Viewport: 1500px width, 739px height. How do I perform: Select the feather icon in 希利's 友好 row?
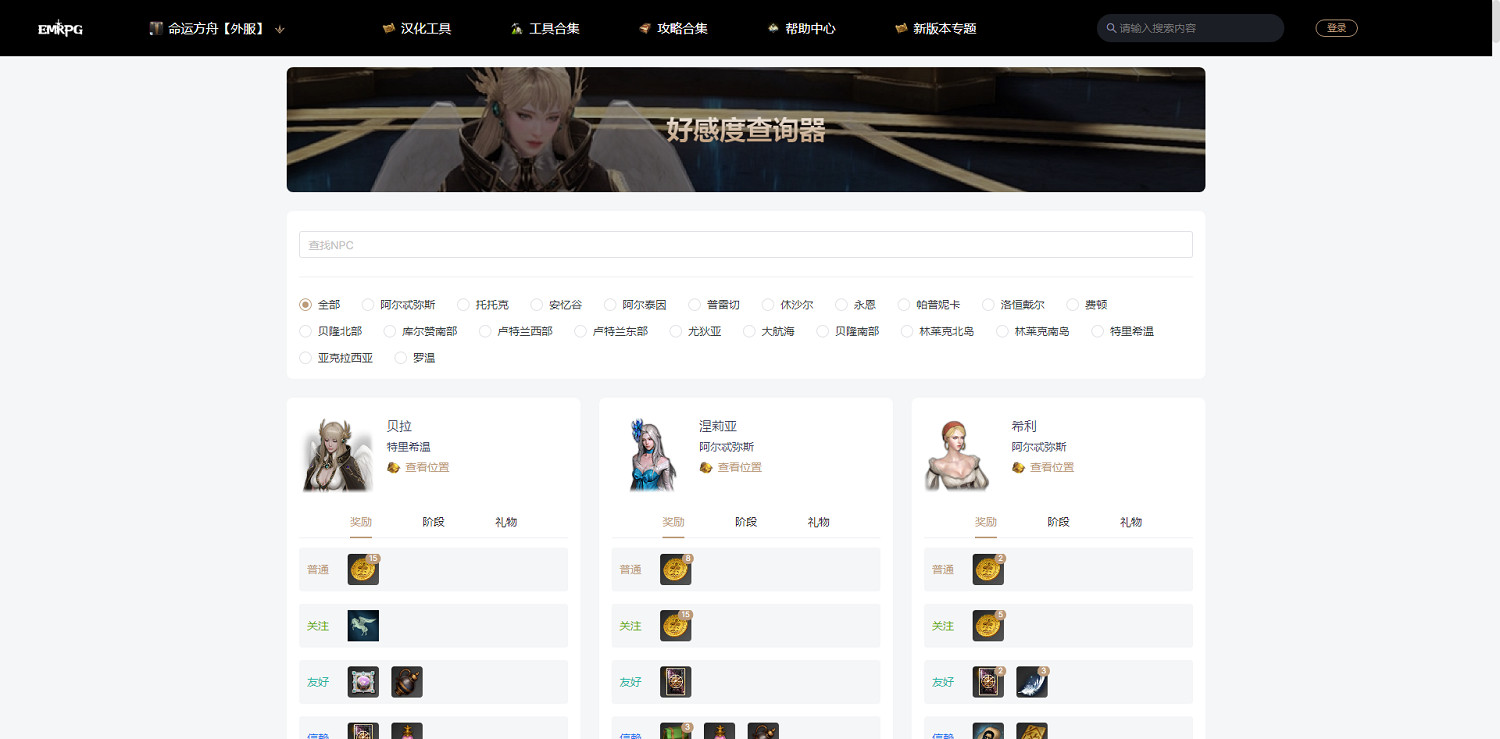click(x=1031, y=681)
